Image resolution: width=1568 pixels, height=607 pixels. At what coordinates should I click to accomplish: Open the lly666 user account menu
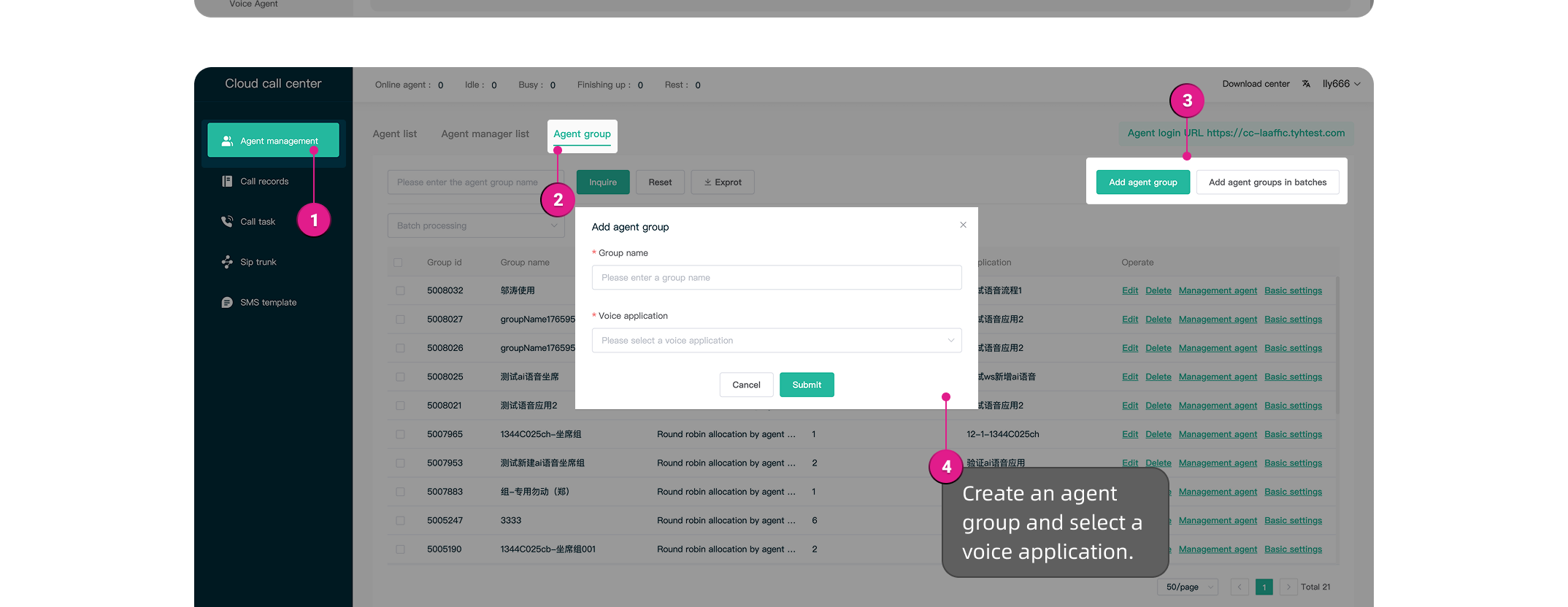tap(1341, 84)
